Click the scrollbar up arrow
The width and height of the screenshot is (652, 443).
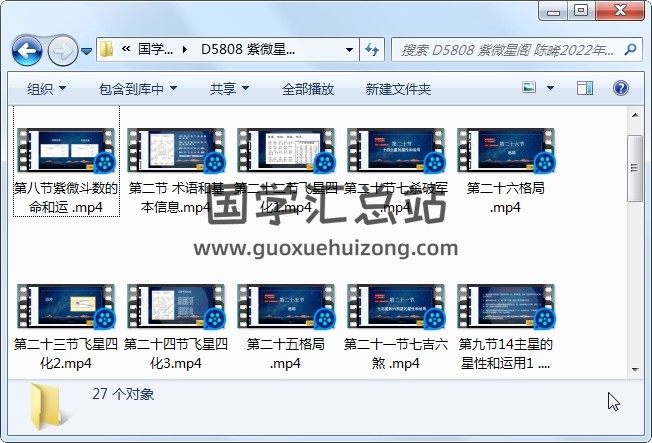635,115
